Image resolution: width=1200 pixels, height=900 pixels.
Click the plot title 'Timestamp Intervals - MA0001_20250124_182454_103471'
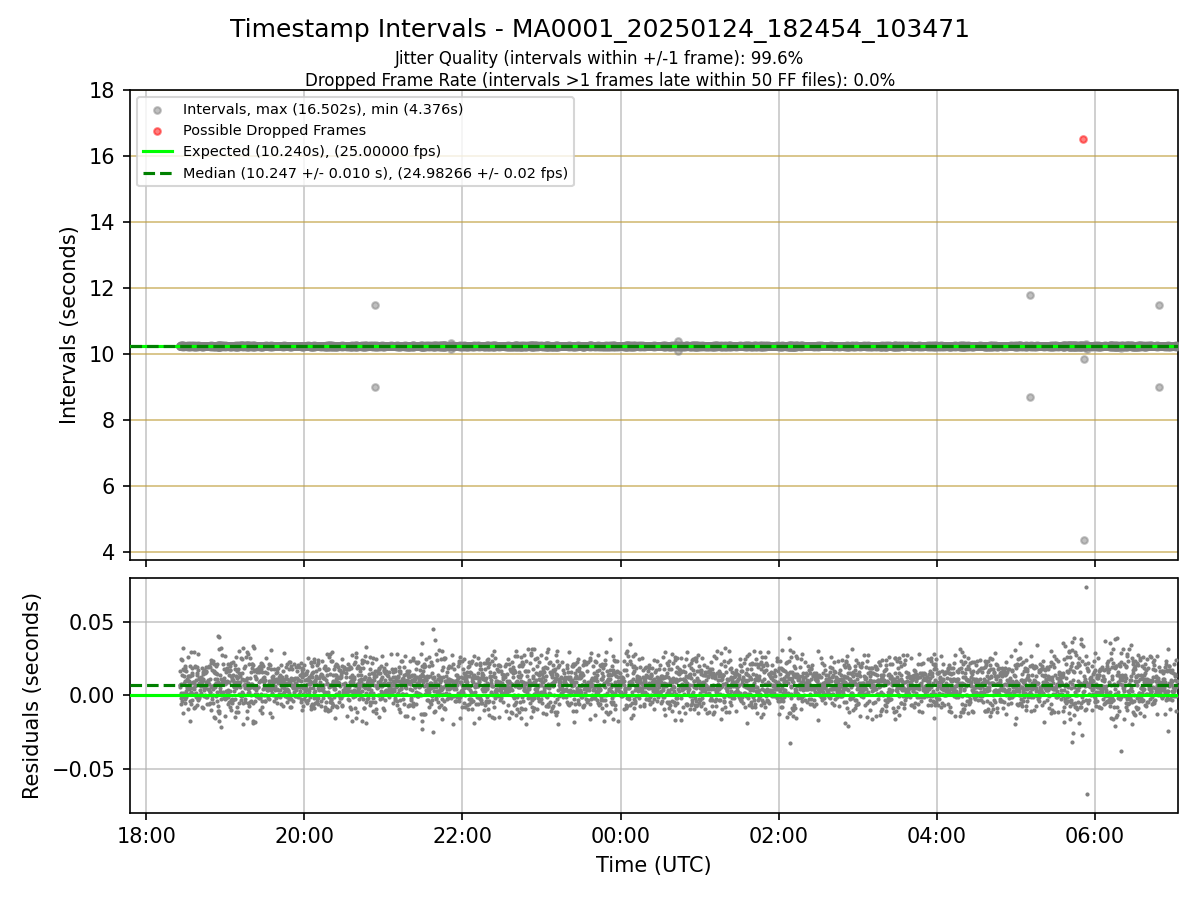(600, 29)
